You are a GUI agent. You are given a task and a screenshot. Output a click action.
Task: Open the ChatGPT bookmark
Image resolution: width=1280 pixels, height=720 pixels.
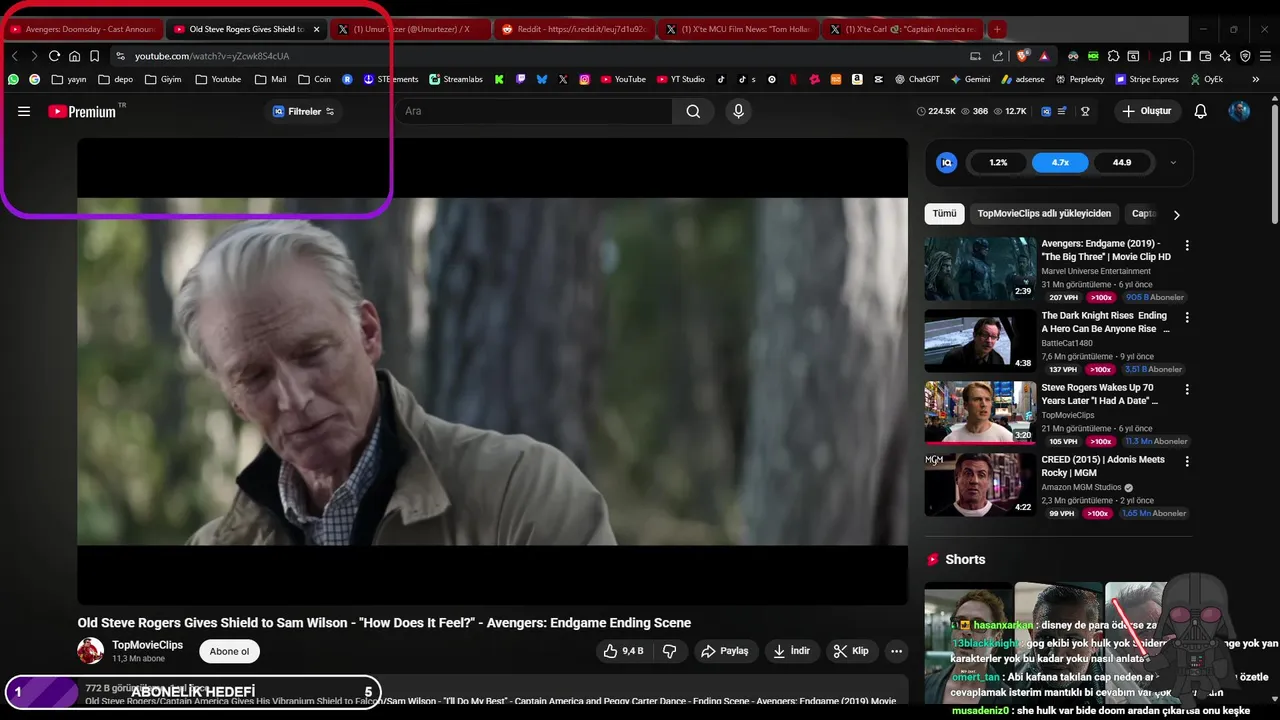pyautogui.click(x=916, y=79)
